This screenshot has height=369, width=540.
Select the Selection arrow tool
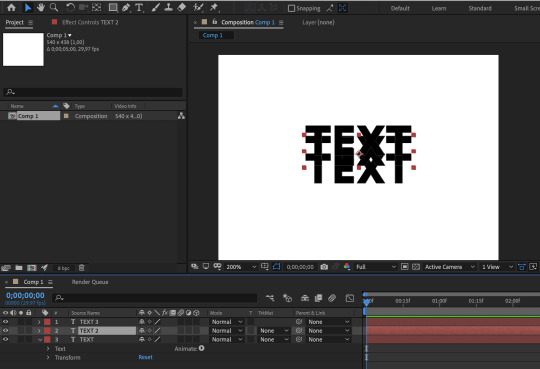[28, 7]
